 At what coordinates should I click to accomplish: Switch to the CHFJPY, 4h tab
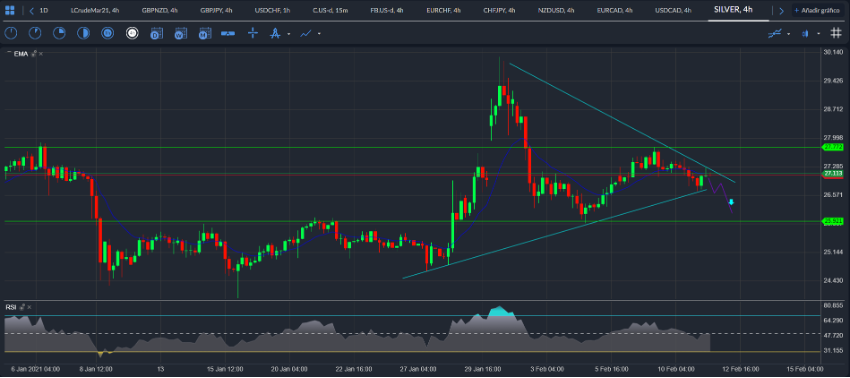tap(499, 10)
